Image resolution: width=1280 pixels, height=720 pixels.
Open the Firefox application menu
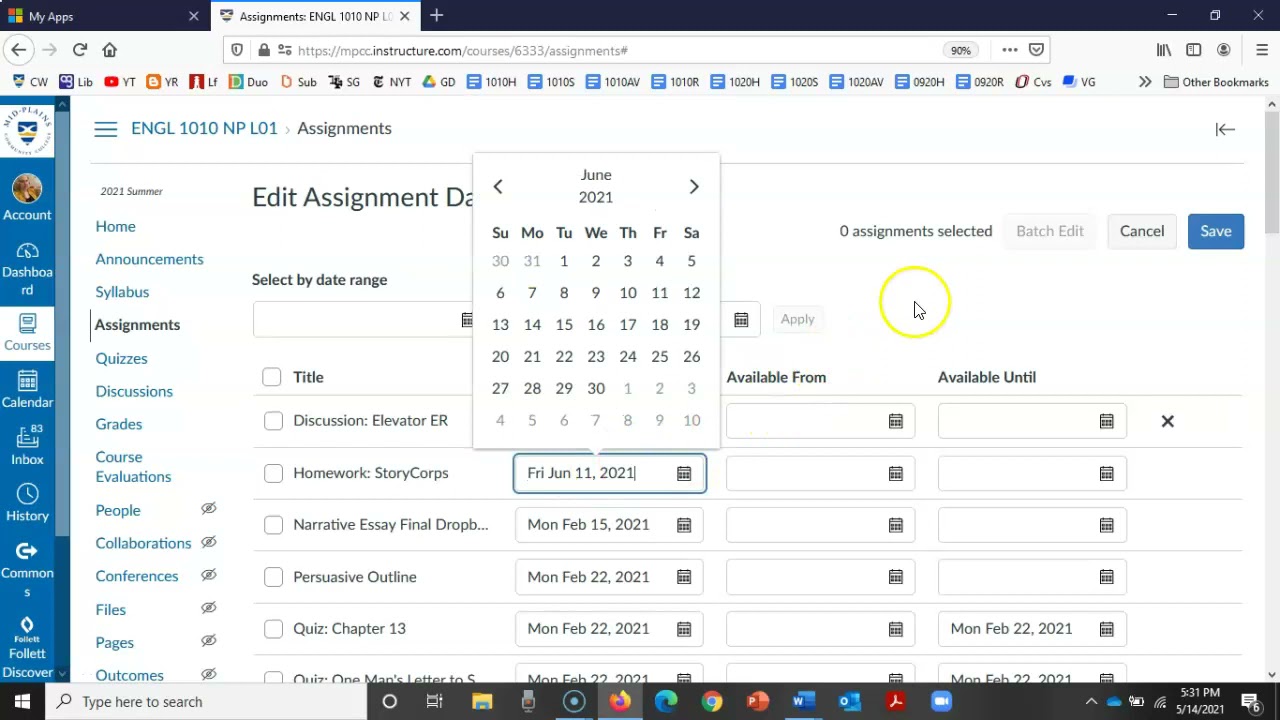[1261, 50]
